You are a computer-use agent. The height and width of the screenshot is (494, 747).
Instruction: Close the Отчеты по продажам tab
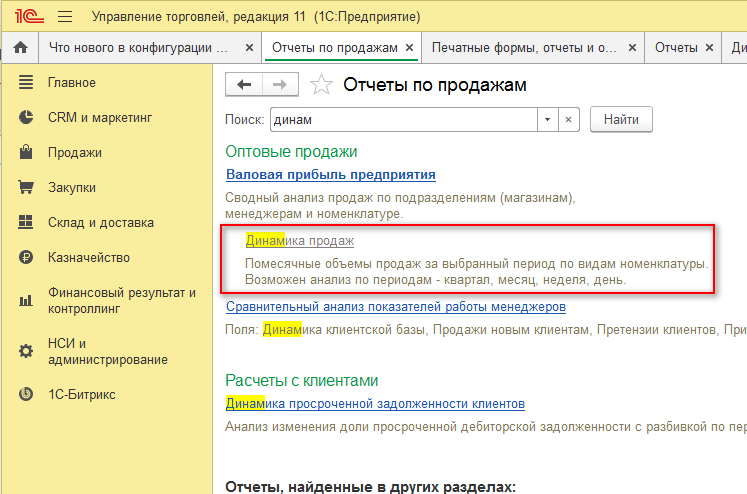[409, 47]
